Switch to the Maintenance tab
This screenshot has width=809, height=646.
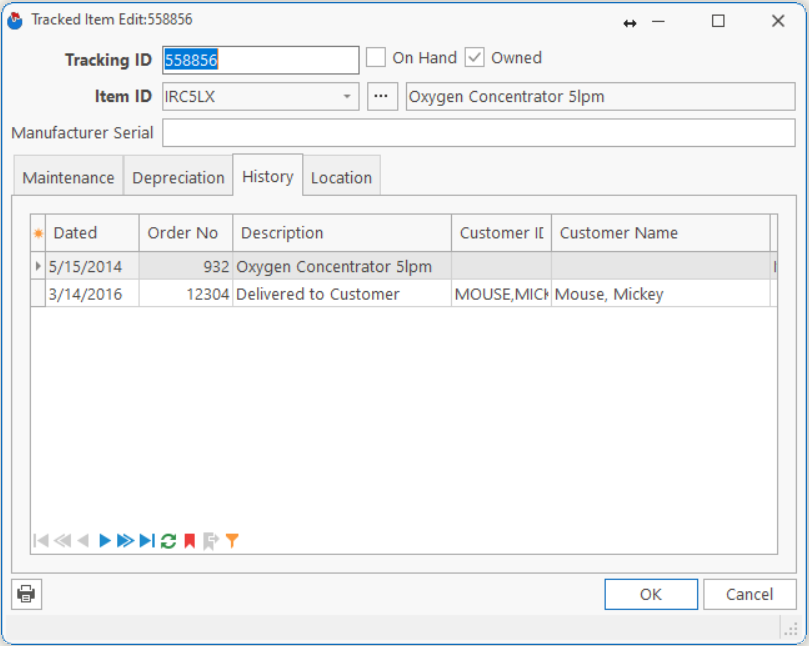[x=68, y=178]
